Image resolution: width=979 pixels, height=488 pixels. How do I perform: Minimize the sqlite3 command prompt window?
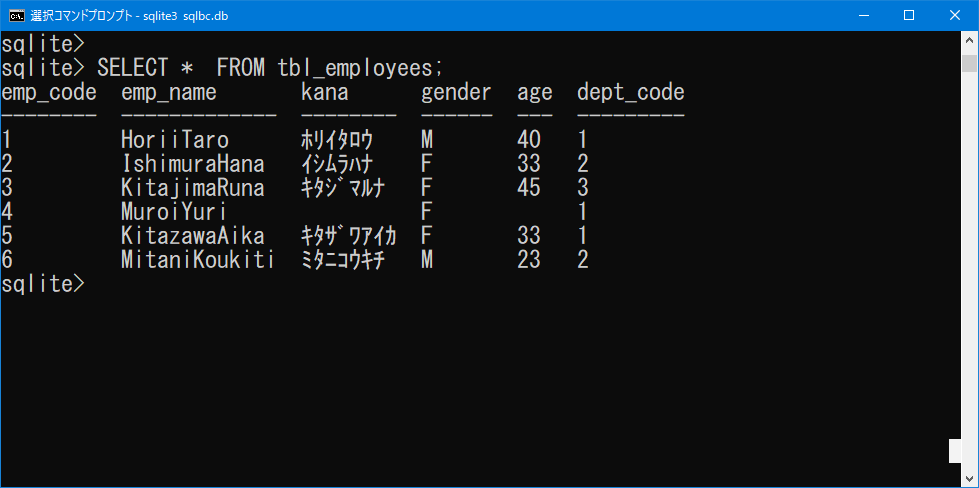tap(863, 16)
